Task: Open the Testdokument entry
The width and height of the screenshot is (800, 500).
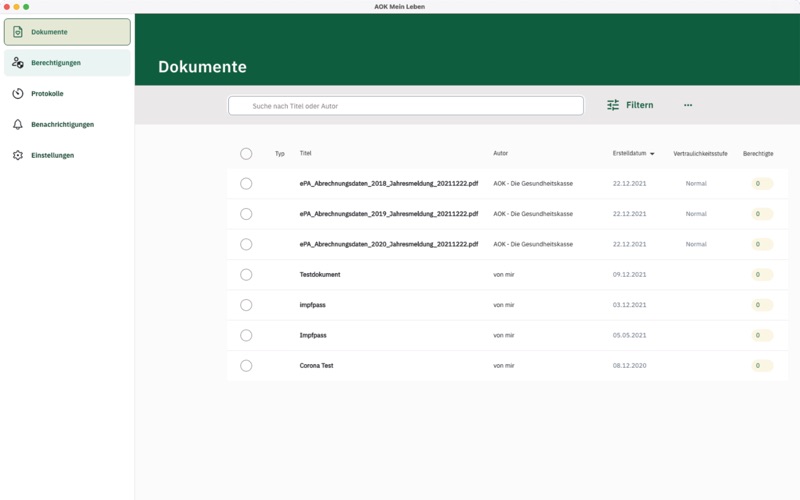Action: tap(320, 274)
